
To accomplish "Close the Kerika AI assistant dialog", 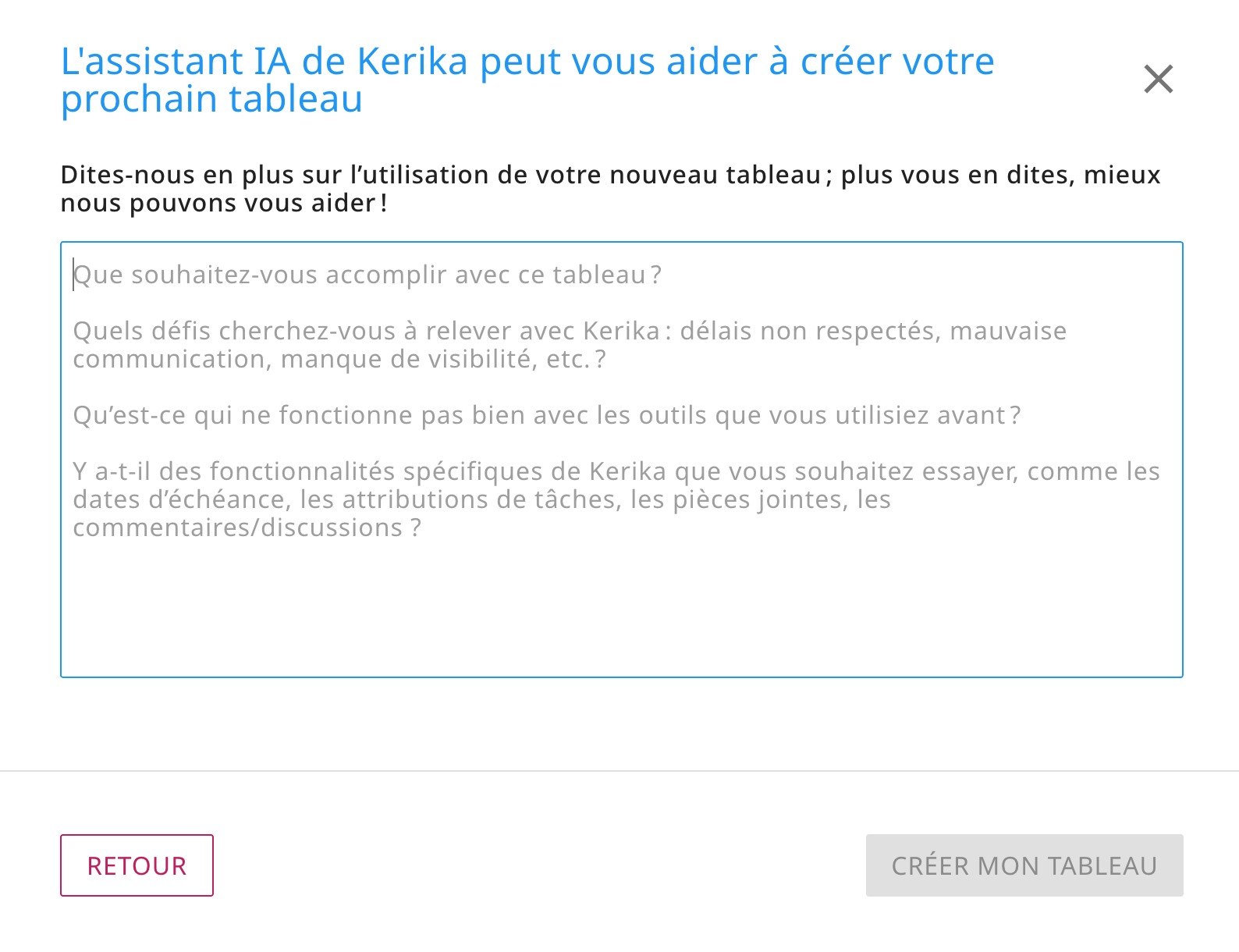I will pos(1159,79).
